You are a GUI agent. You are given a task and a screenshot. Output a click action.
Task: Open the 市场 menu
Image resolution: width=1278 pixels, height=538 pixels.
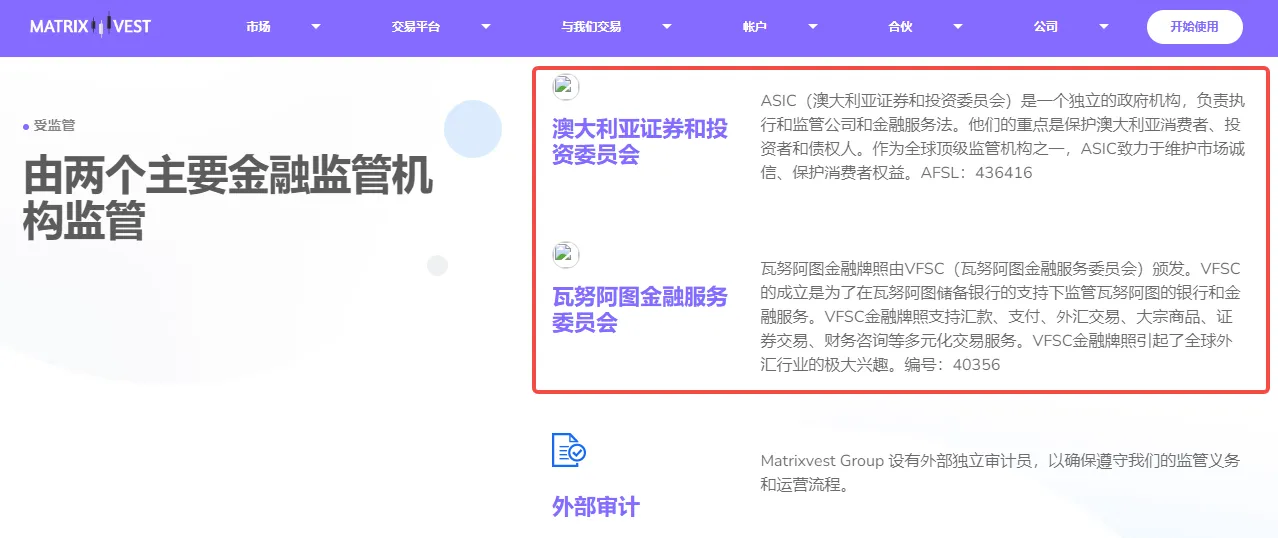click(258, 27)
